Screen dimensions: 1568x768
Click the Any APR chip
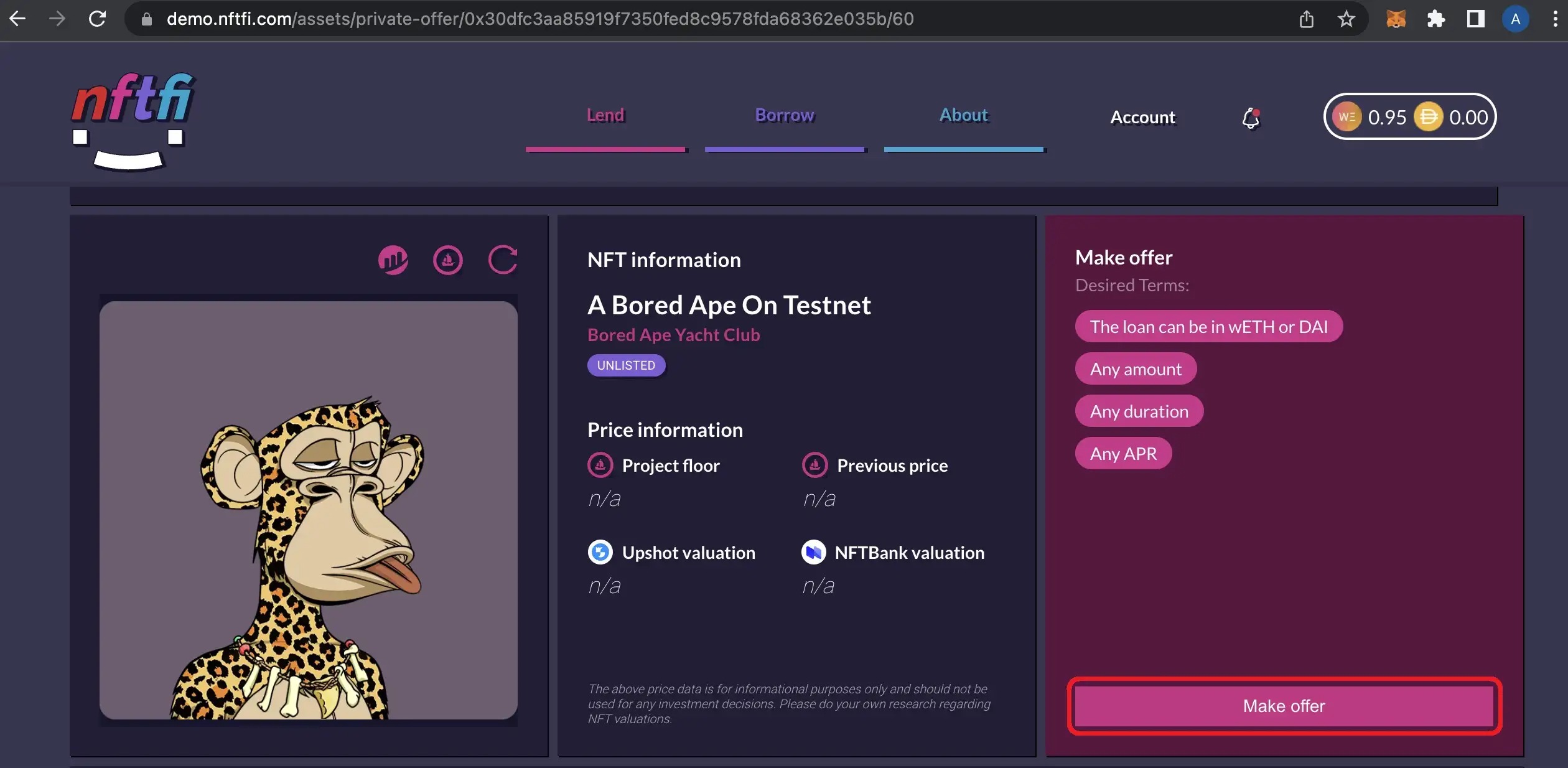(x=1124, y=454)
